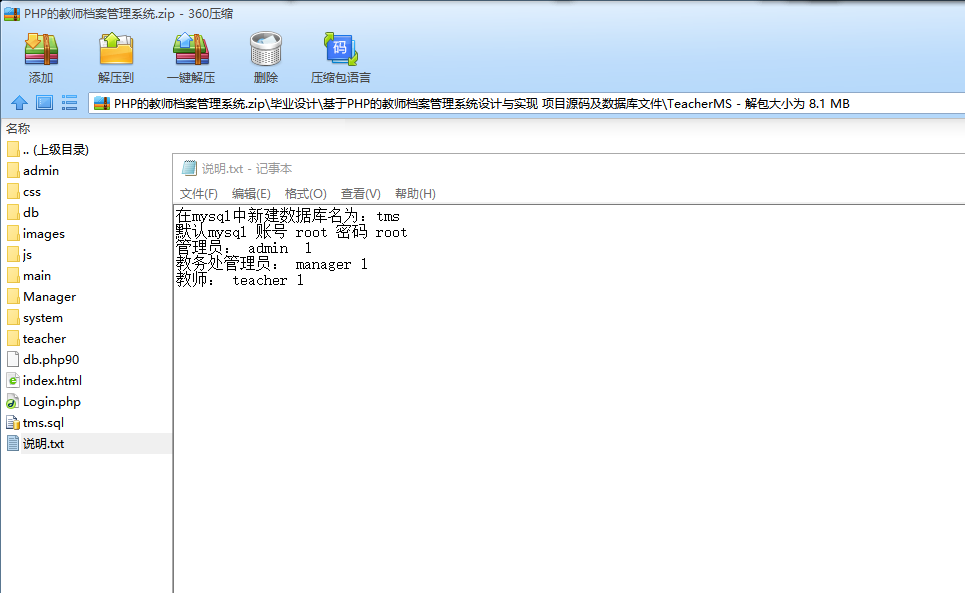Image resolution: width=965 pixels, height=593 pixels.
Task: Open the 查看(V) menu in Notepad
Action: coord(361,194)
